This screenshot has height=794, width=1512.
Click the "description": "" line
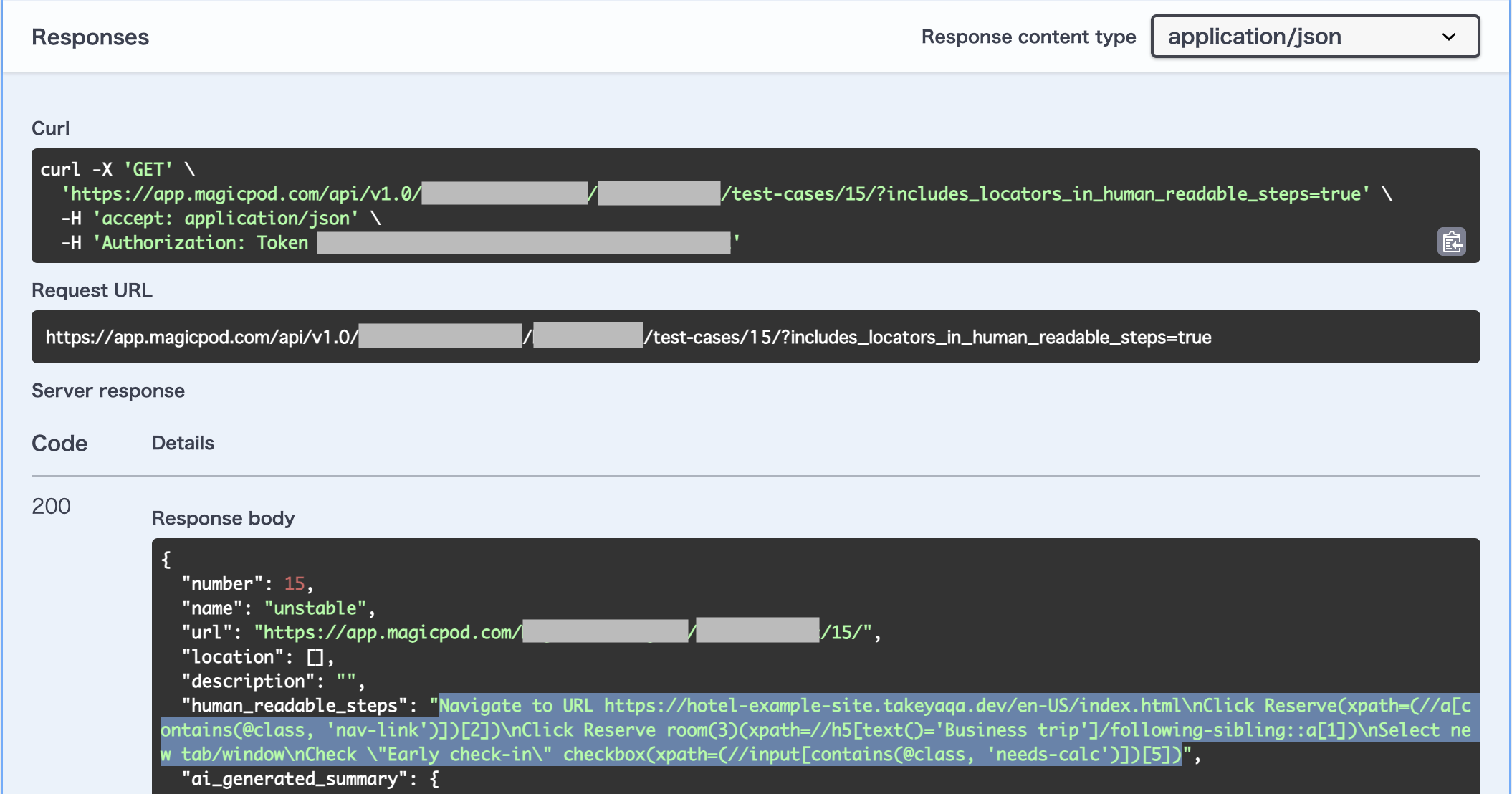[x=274, y=681]
